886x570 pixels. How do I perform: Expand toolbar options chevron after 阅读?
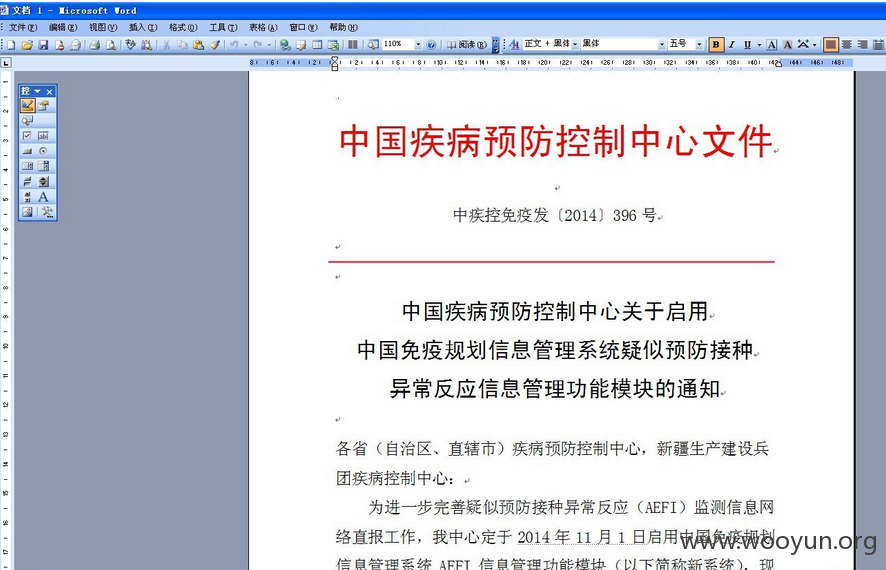click(496, 45)
